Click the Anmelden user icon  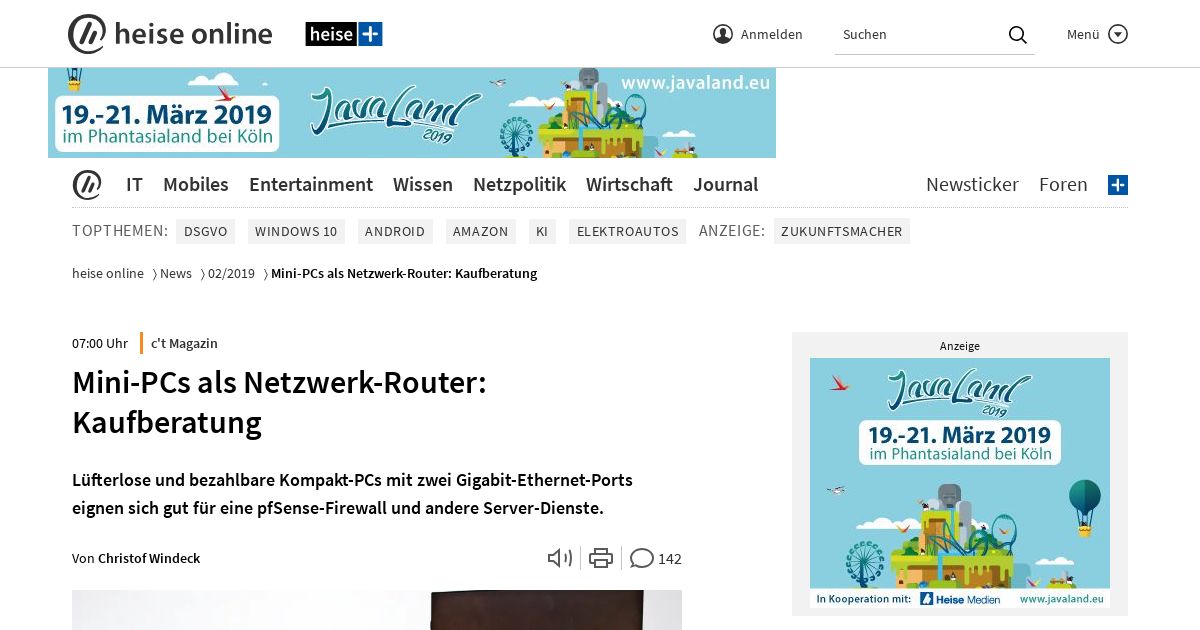[723, 34]
